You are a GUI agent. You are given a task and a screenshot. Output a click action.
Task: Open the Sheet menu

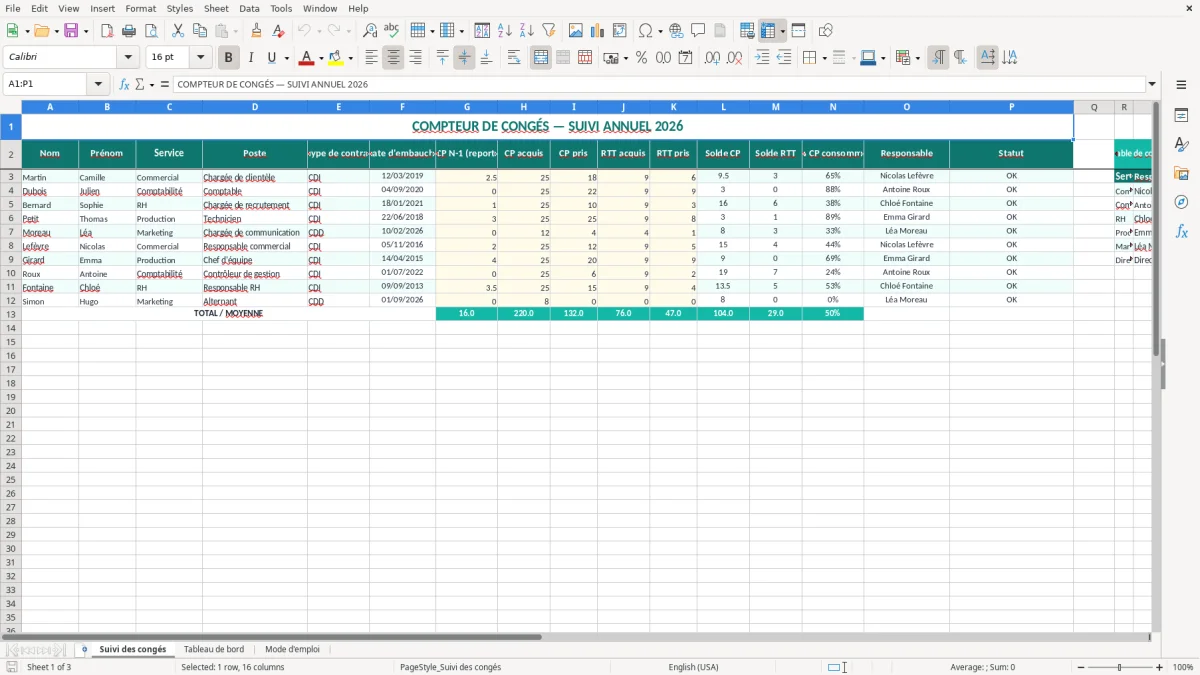click(x=216, y=8)
